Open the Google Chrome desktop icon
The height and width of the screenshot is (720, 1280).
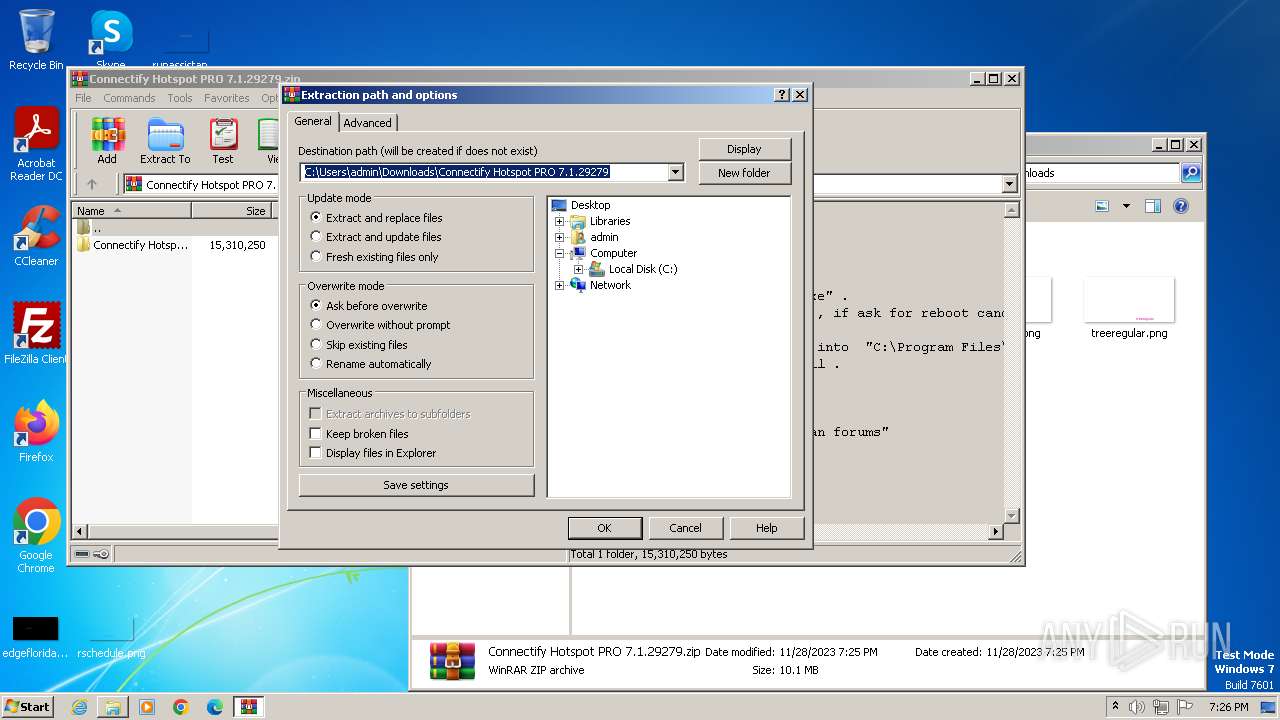[x=36, y=536]
